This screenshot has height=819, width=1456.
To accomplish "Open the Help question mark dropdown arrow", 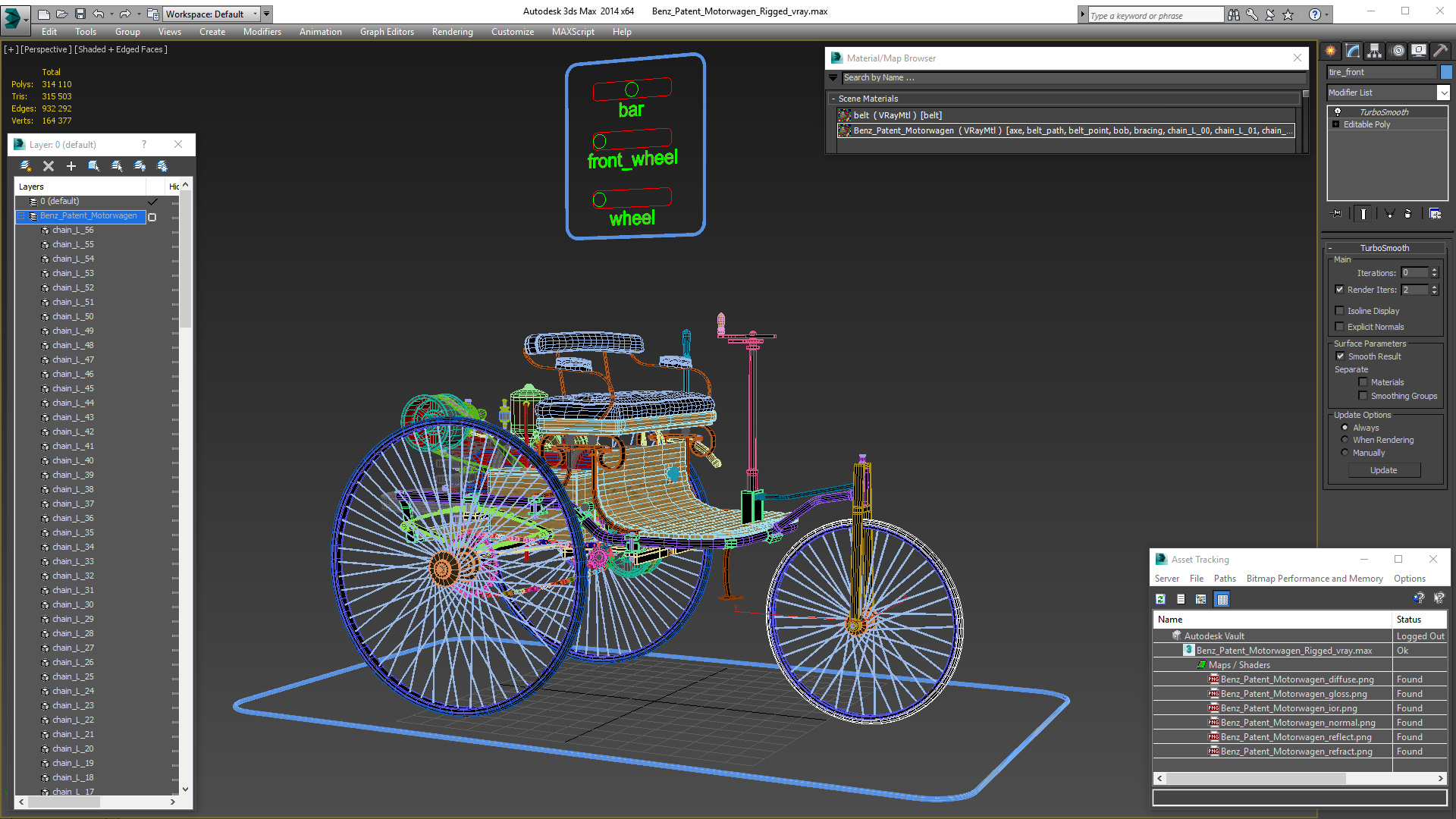I will click(1327, 14).
